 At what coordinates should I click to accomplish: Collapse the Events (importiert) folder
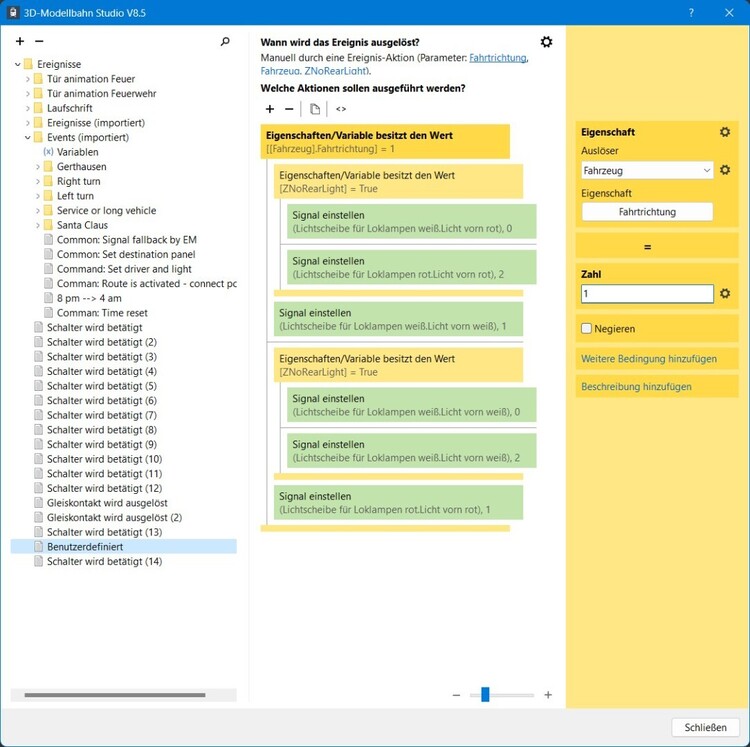(28, 138)
